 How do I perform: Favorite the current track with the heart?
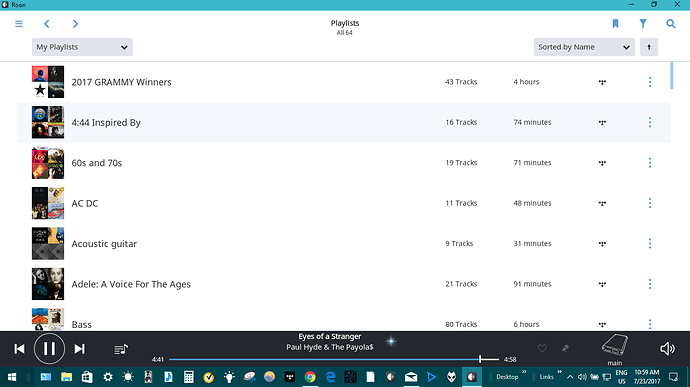click(x=542, y=349)
